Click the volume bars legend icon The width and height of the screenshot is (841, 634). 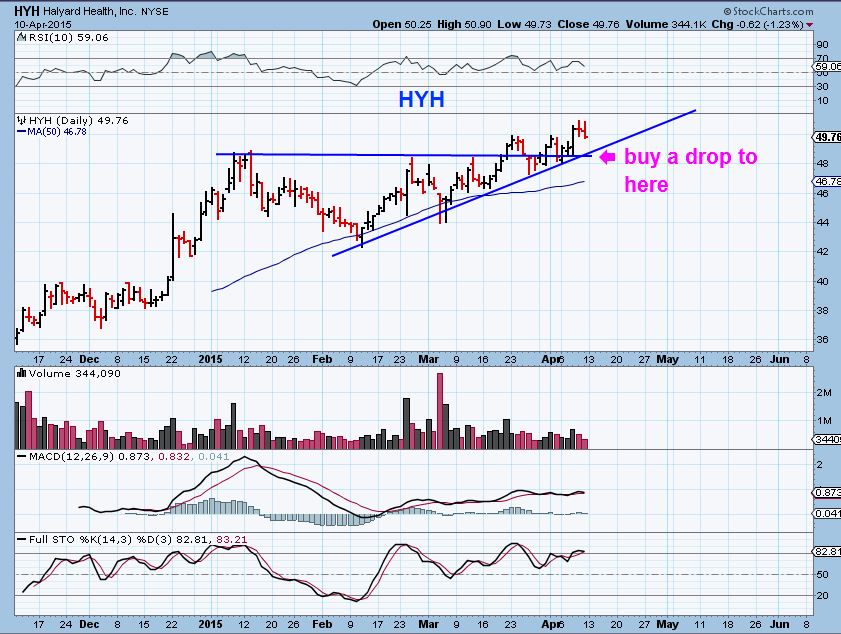22,373
